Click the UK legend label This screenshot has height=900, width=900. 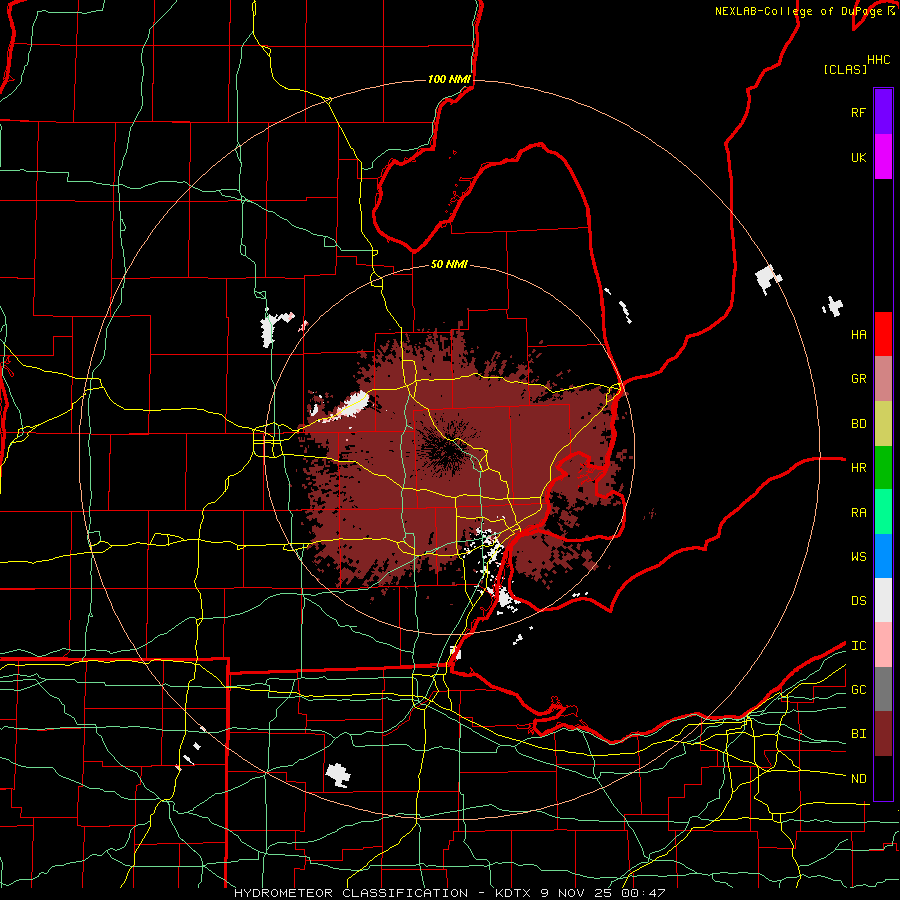pos(858,157)
